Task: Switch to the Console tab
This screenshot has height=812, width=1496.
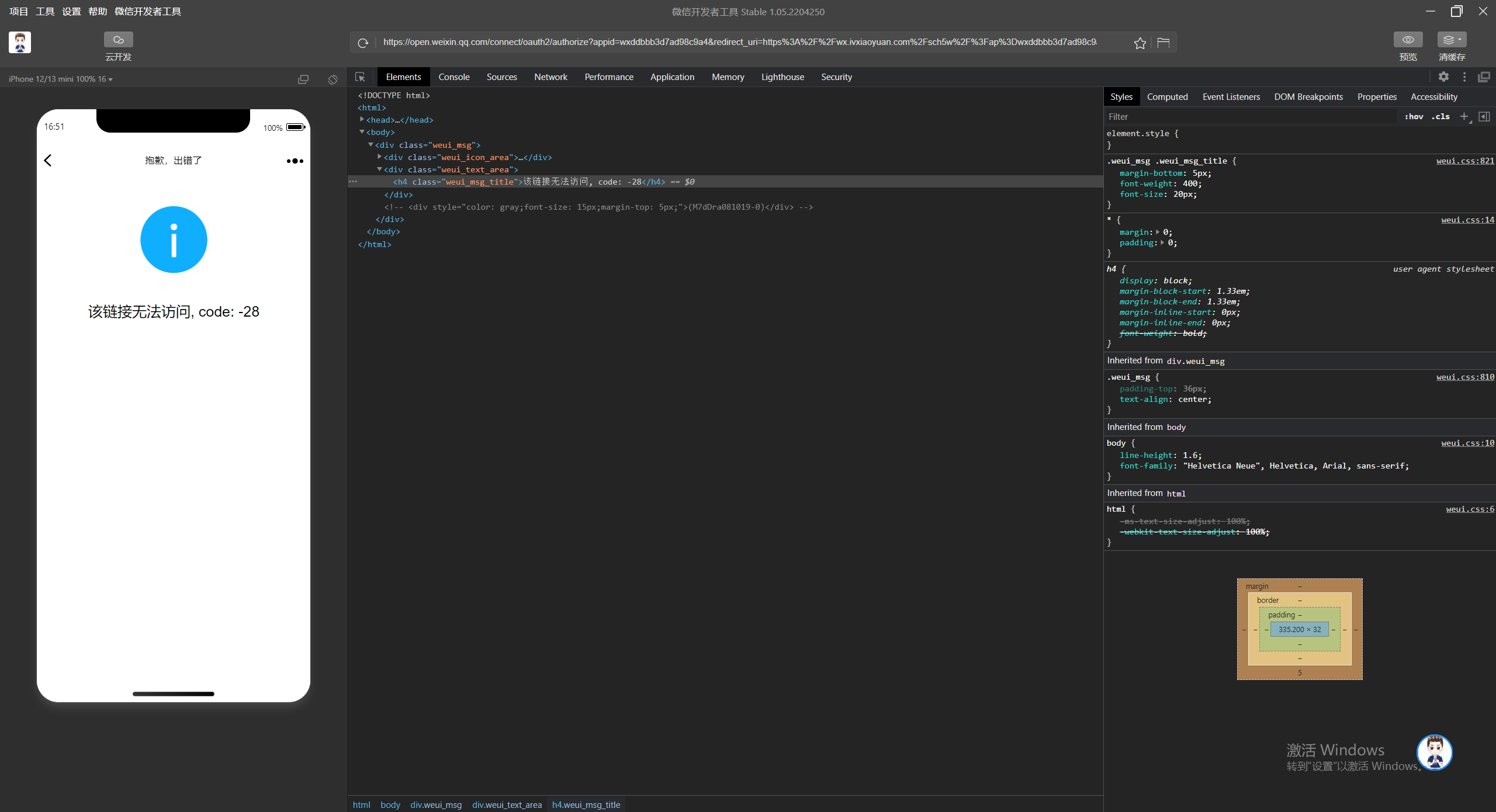Action: (453, 77)
